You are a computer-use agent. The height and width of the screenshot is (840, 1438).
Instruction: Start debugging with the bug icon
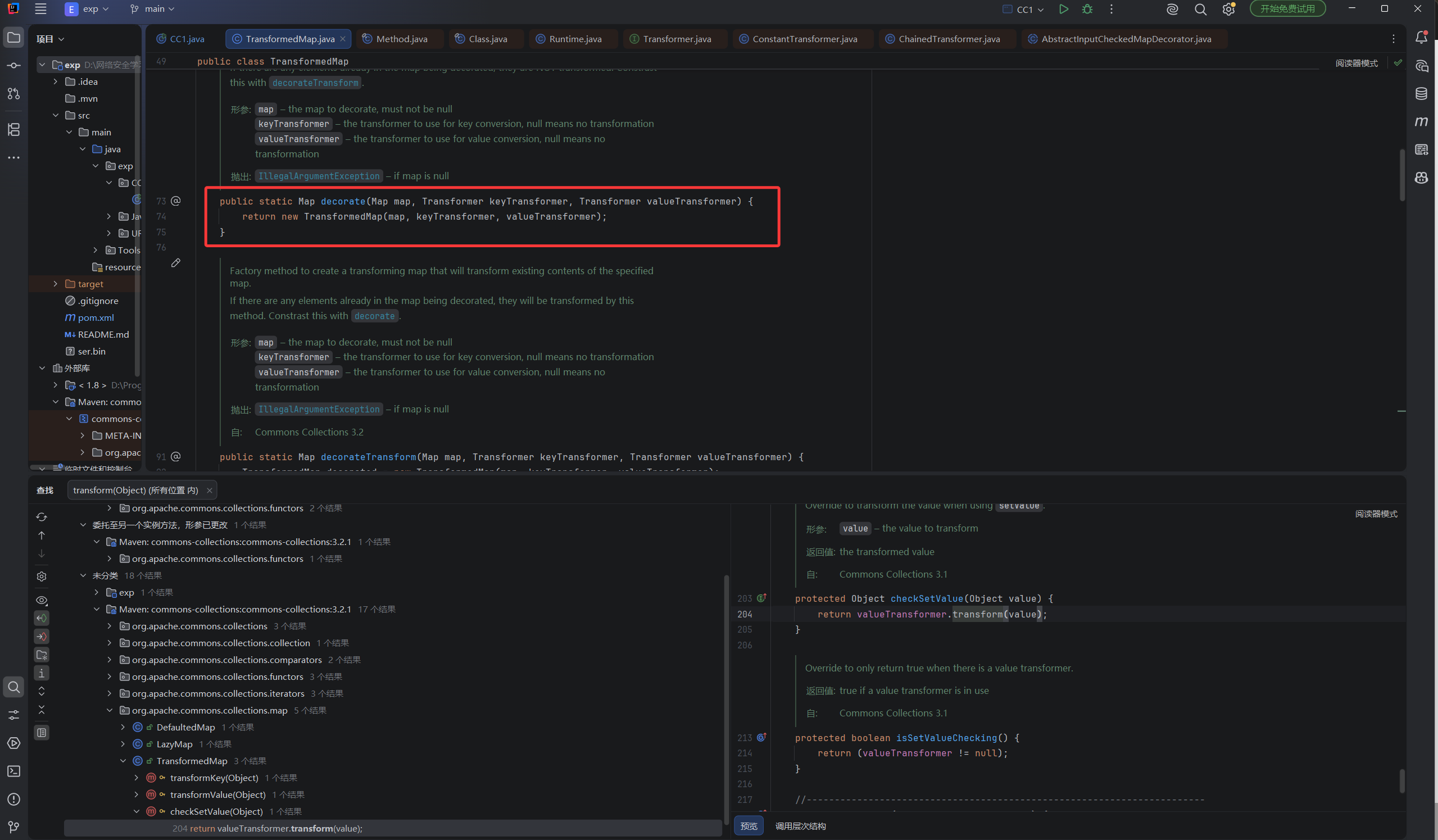[1087, 9]
